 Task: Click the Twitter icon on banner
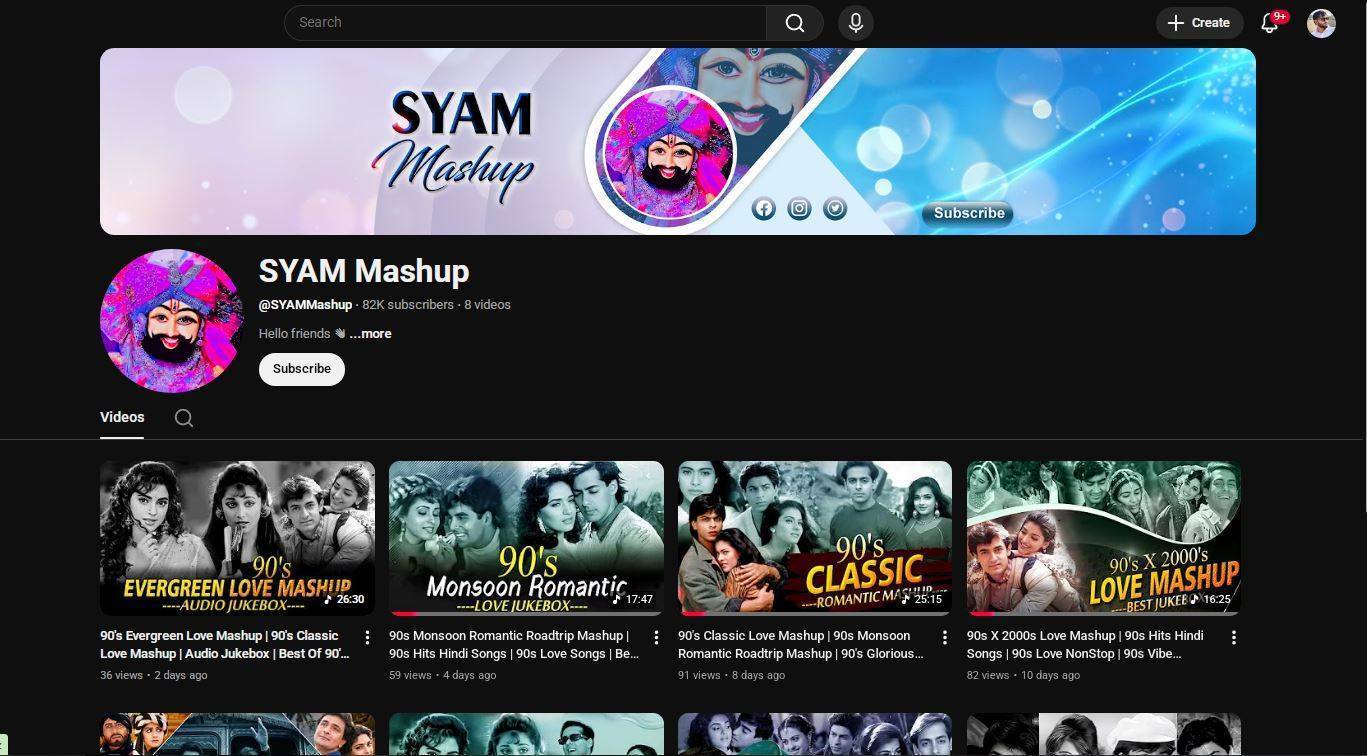coord(835,208)
